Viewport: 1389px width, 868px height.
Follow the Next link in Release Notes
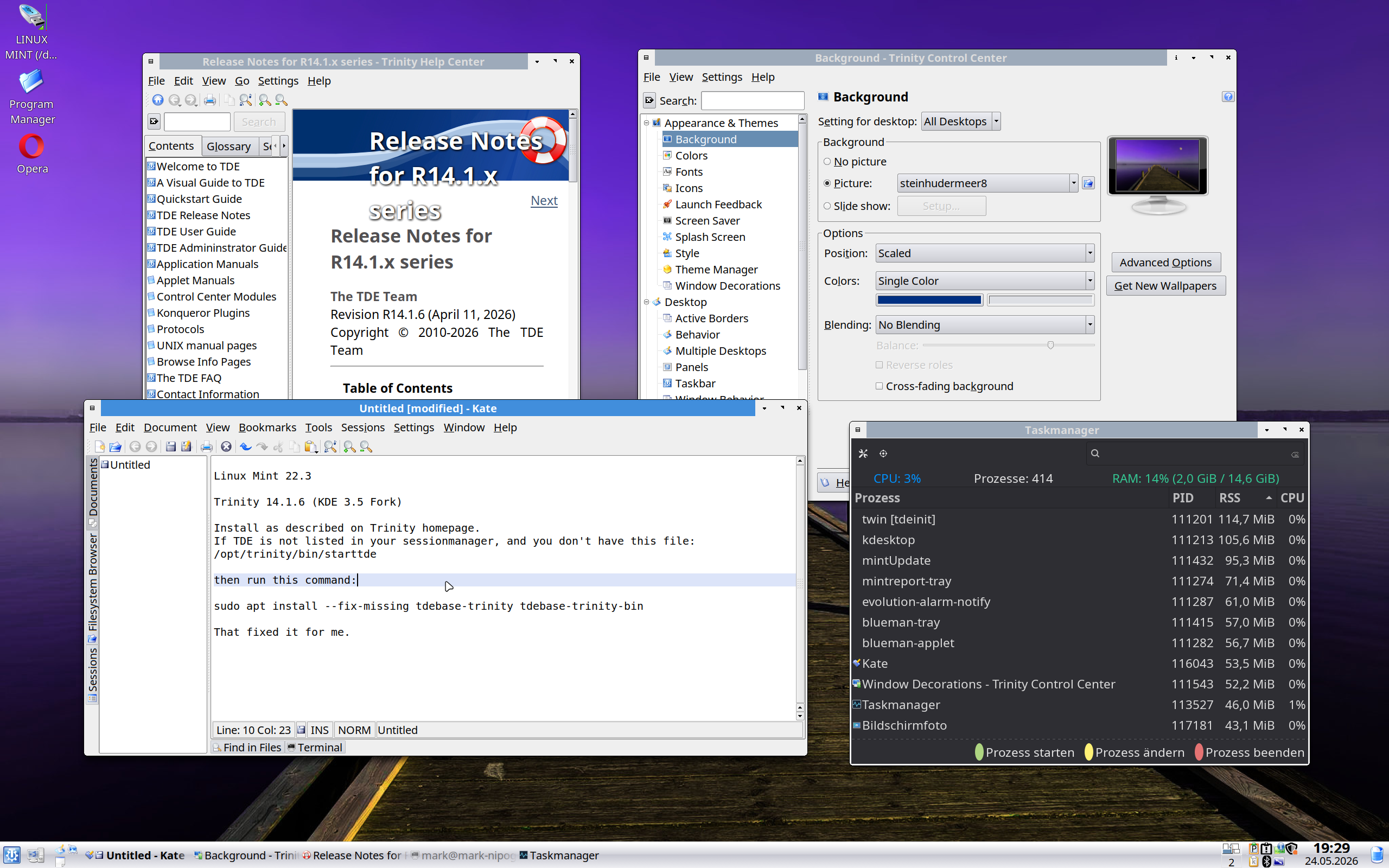point(544,200)
